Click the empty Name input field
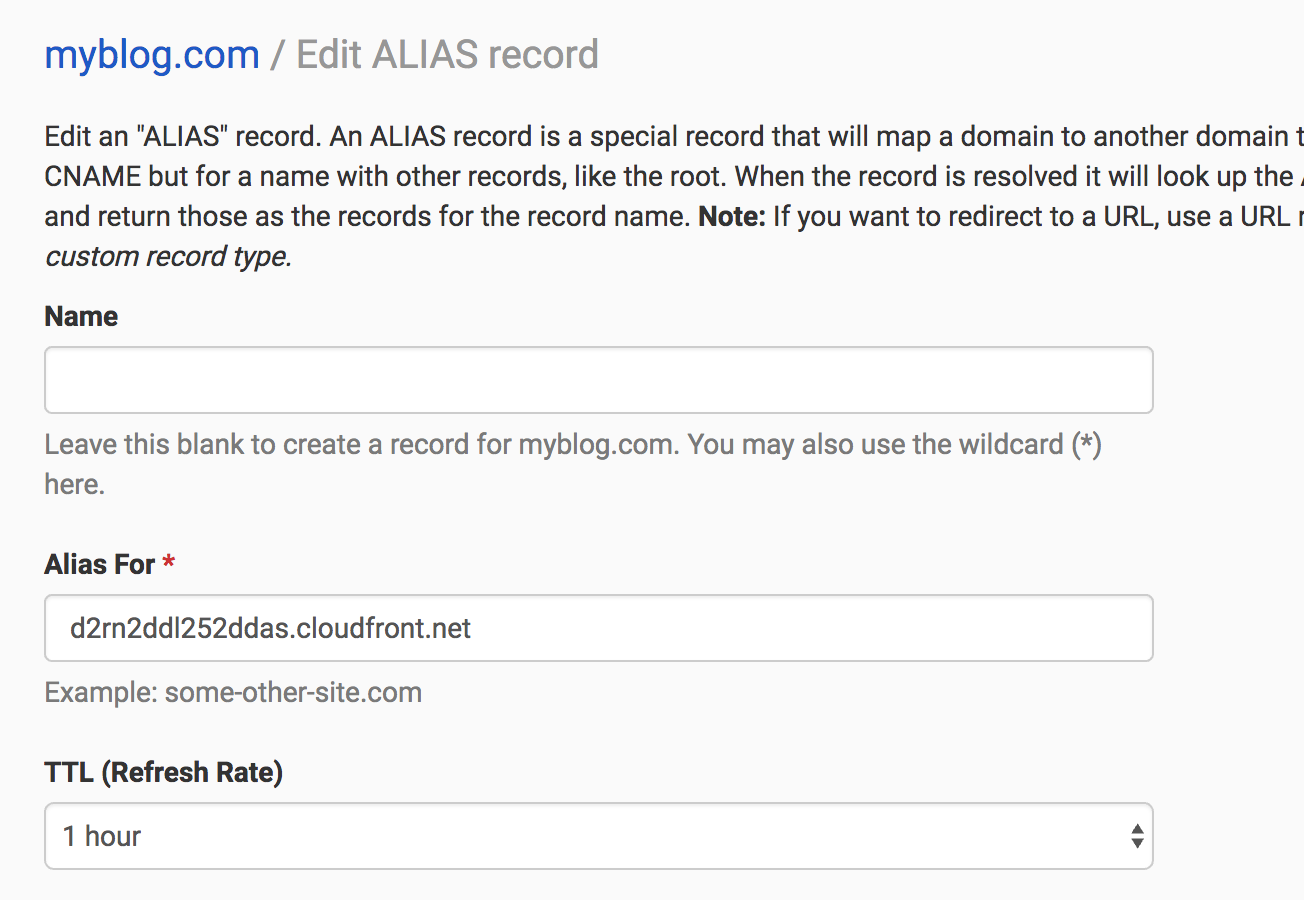 pyautogui.click(x=598, y=380)
